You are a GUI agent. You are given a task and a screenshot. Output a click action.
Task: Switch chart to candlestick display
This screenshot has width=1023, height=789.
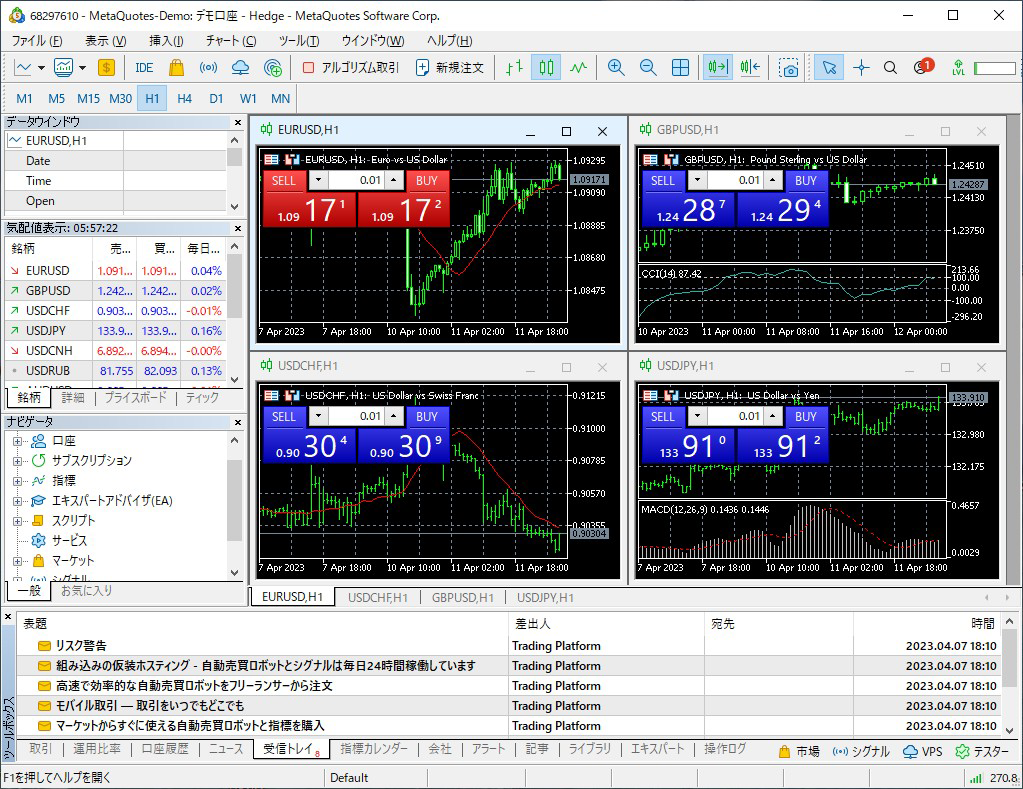pyautogui.click(x=546, y=68)
